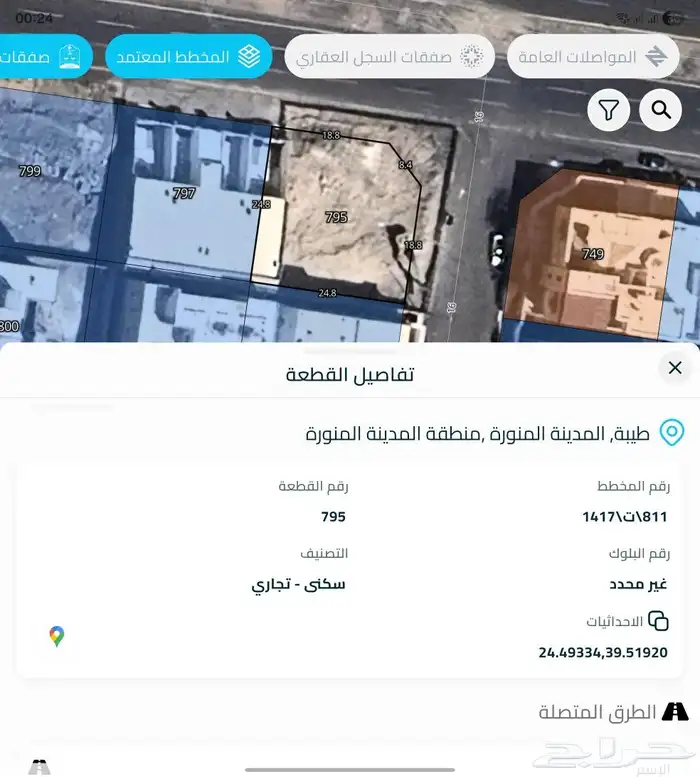Viewport: 700px width, 777px height.
Task: Tap plan number 811\ت\1417
Action: [625, 517]
